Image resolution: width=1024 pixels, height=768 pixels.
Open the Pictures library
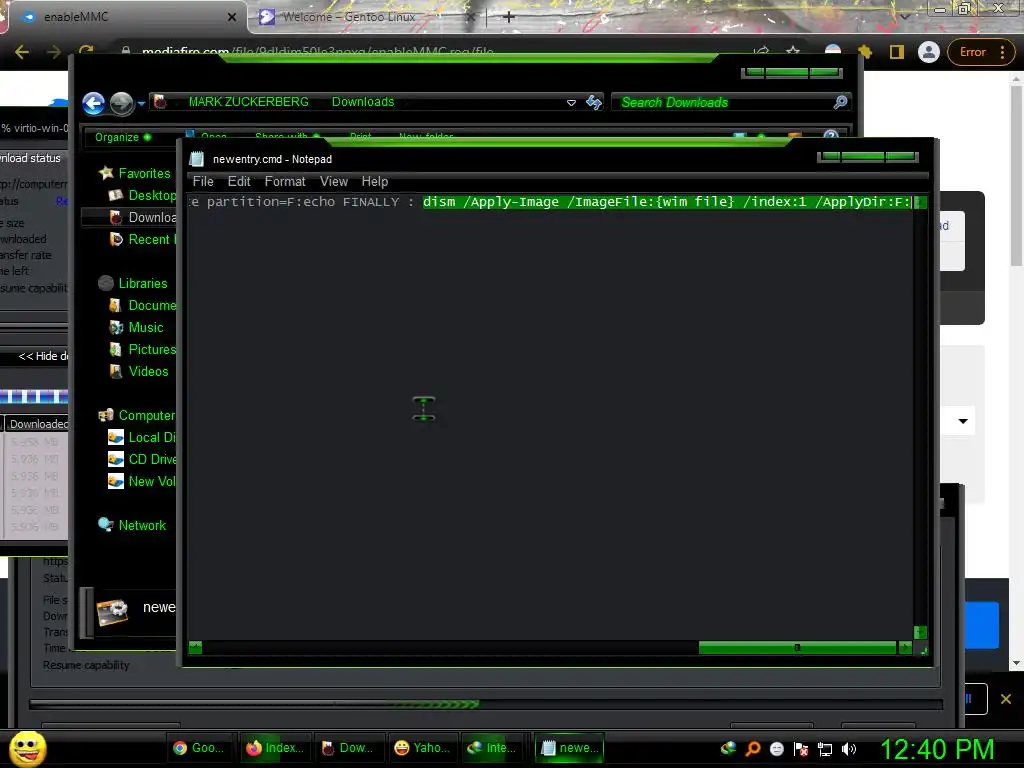point(143,349)
